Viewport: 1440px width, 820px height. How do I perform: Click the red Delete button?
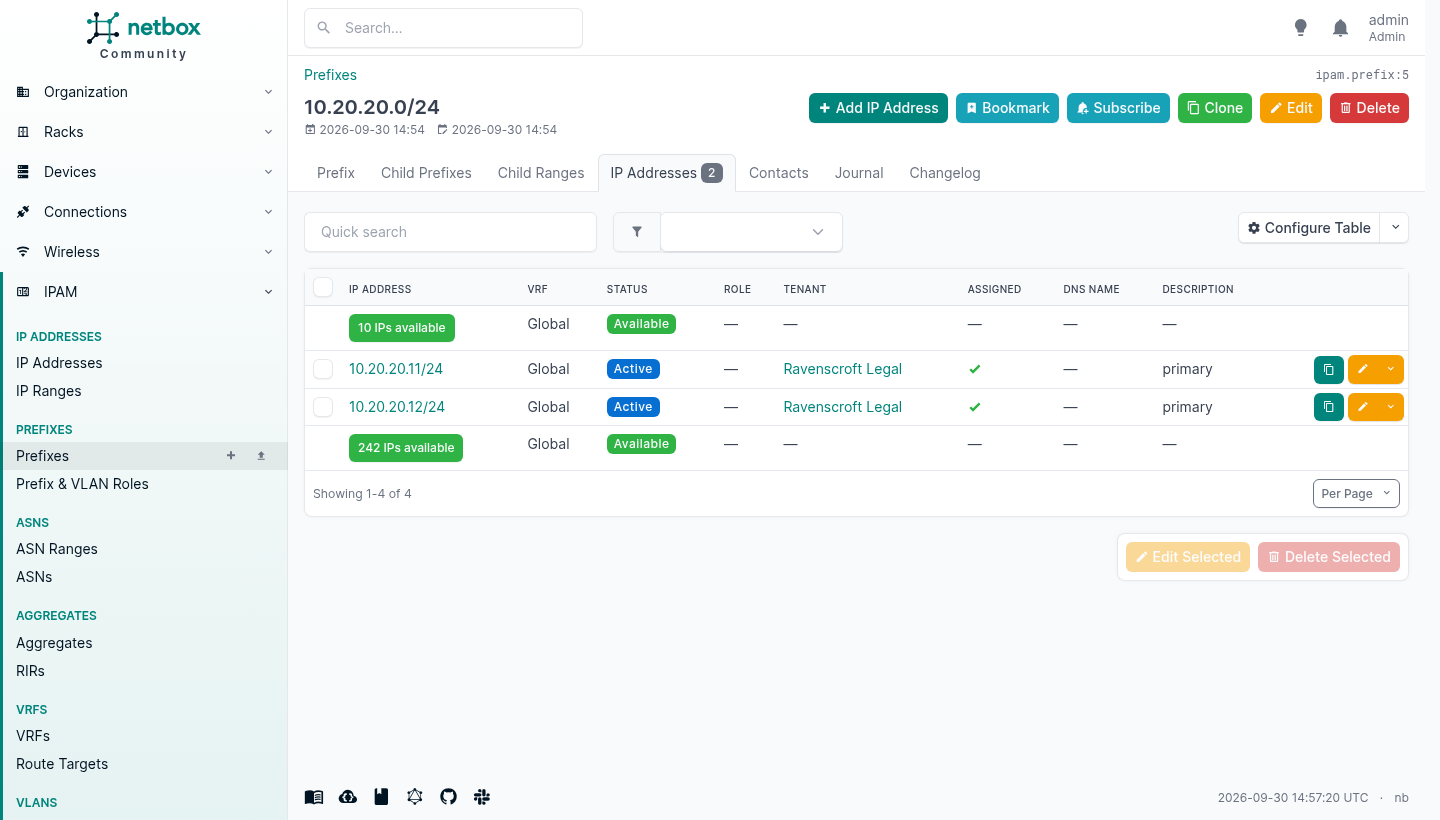tap(1369, 108)
